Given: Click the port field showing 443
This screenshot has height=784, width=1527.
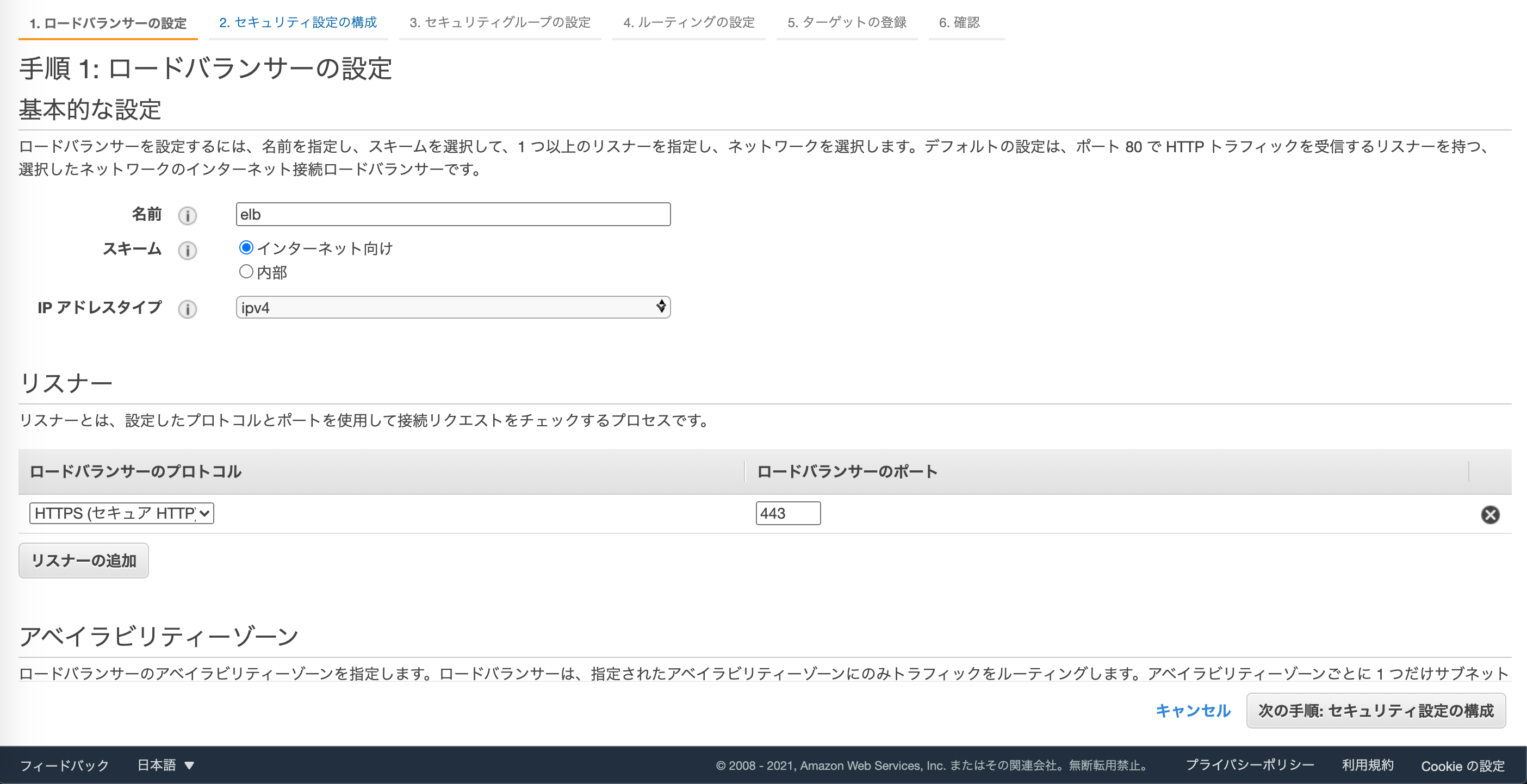Looking at the screenshot, I should click(x=788, y=513).
